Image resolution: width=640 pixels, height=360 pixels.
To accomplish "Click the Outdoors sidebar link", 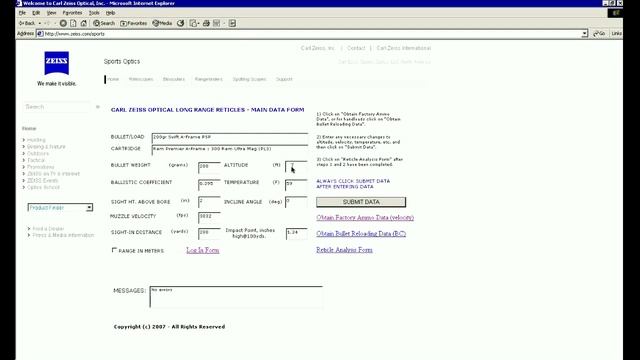I will (x=38, y=153).
